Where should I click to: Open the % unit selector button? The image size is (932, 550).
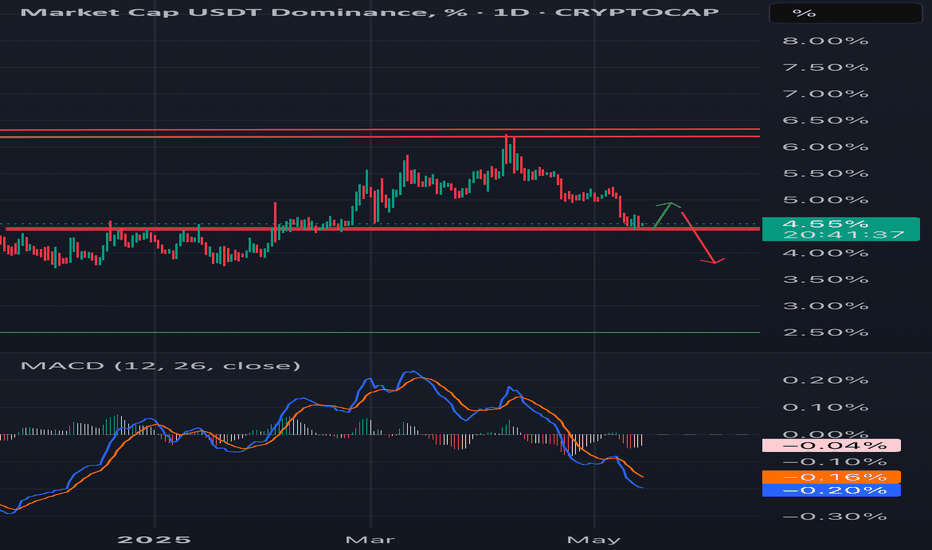tap(845, 13)
